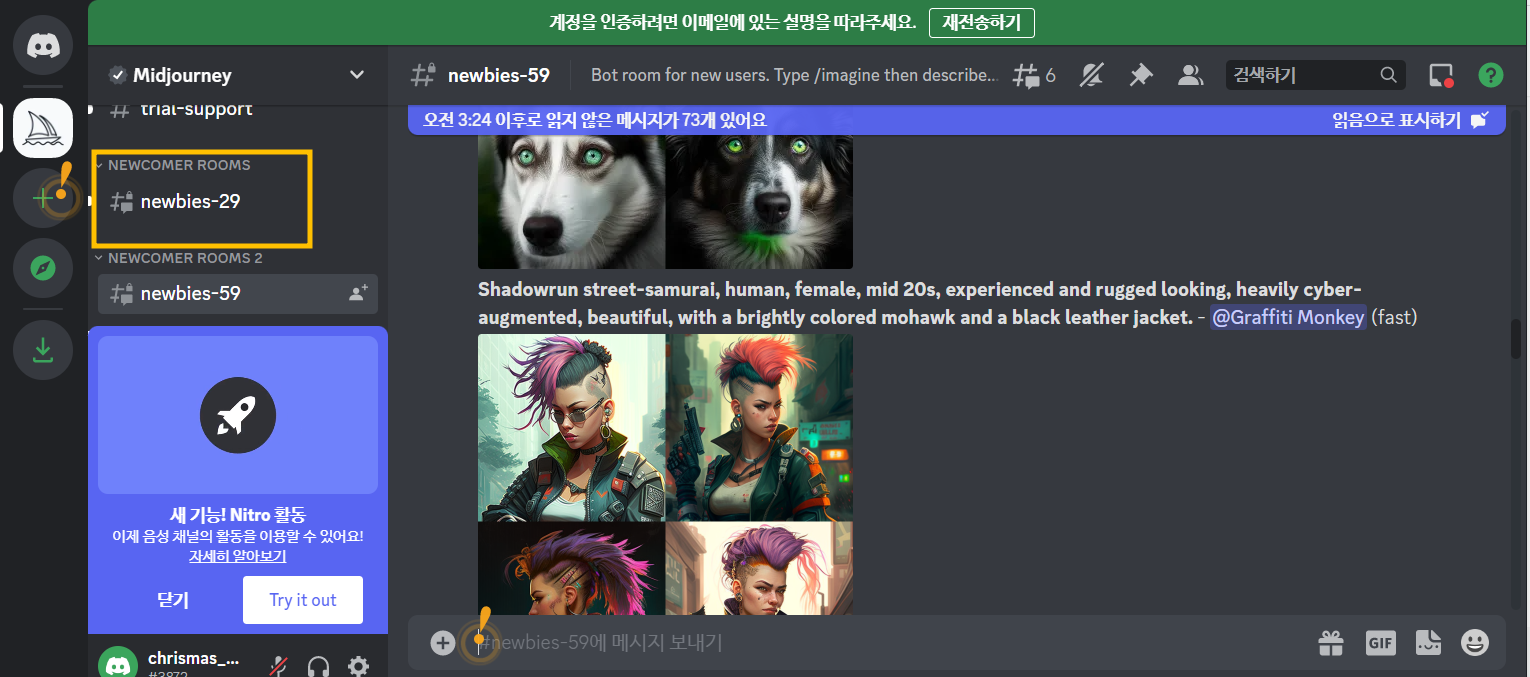Collapse the NEWCOMER ROOMS 2 category
1530x677 pixels.
[167, 258]
